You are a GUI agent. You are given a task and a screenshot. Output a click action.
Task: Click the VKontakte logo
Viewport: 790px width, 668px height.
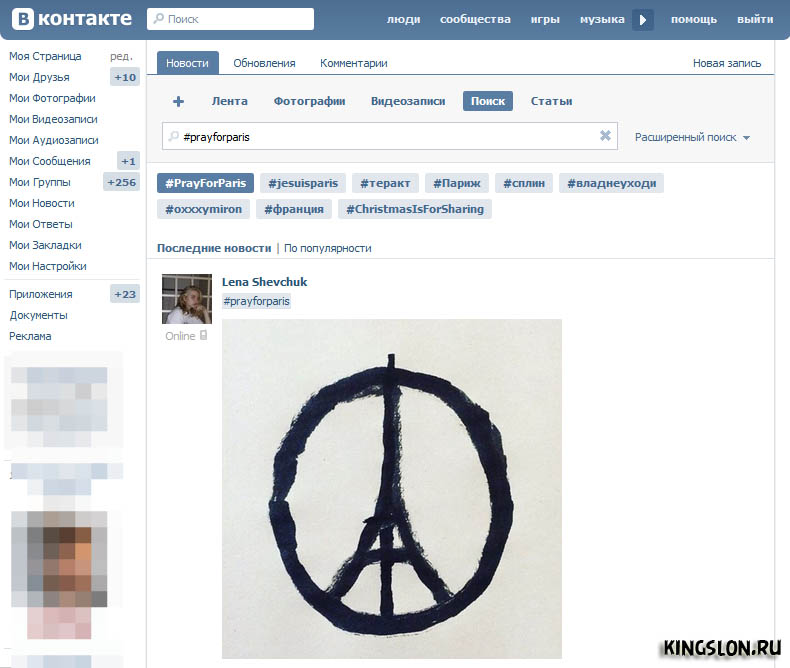[x=72, y=19]
